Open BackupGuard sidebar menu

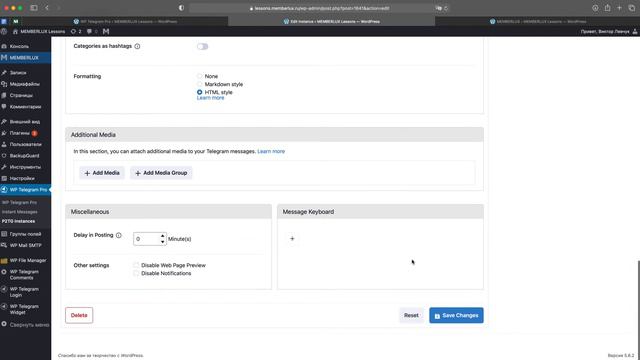25,156
